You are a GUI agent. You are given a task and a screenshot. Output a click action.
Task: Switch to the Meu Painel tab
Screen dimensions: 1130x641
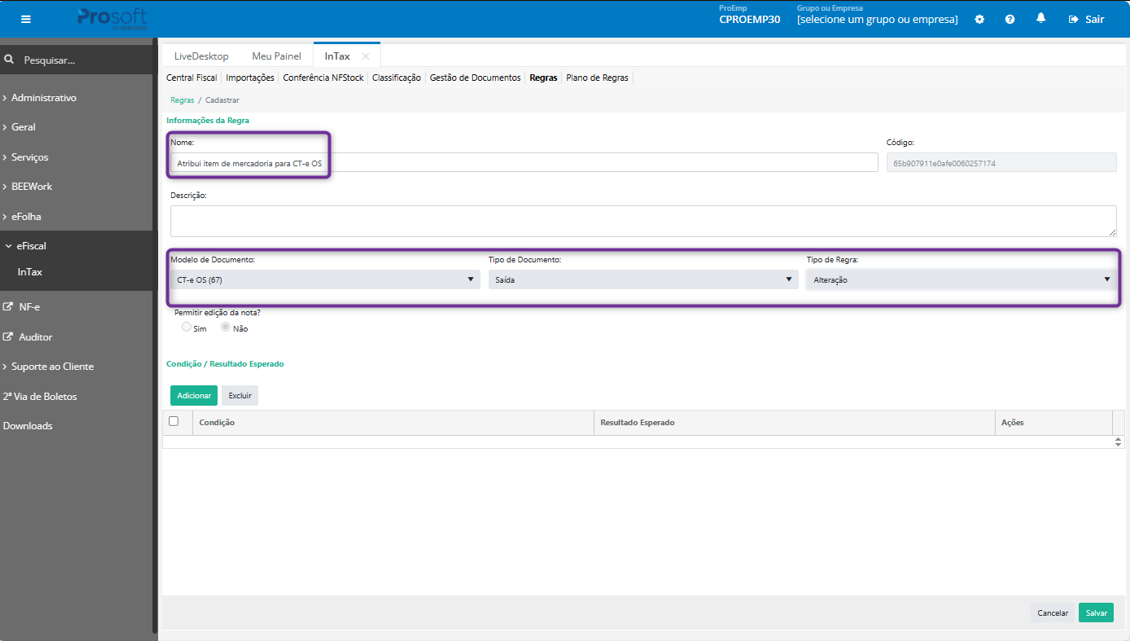coord(277,56)
